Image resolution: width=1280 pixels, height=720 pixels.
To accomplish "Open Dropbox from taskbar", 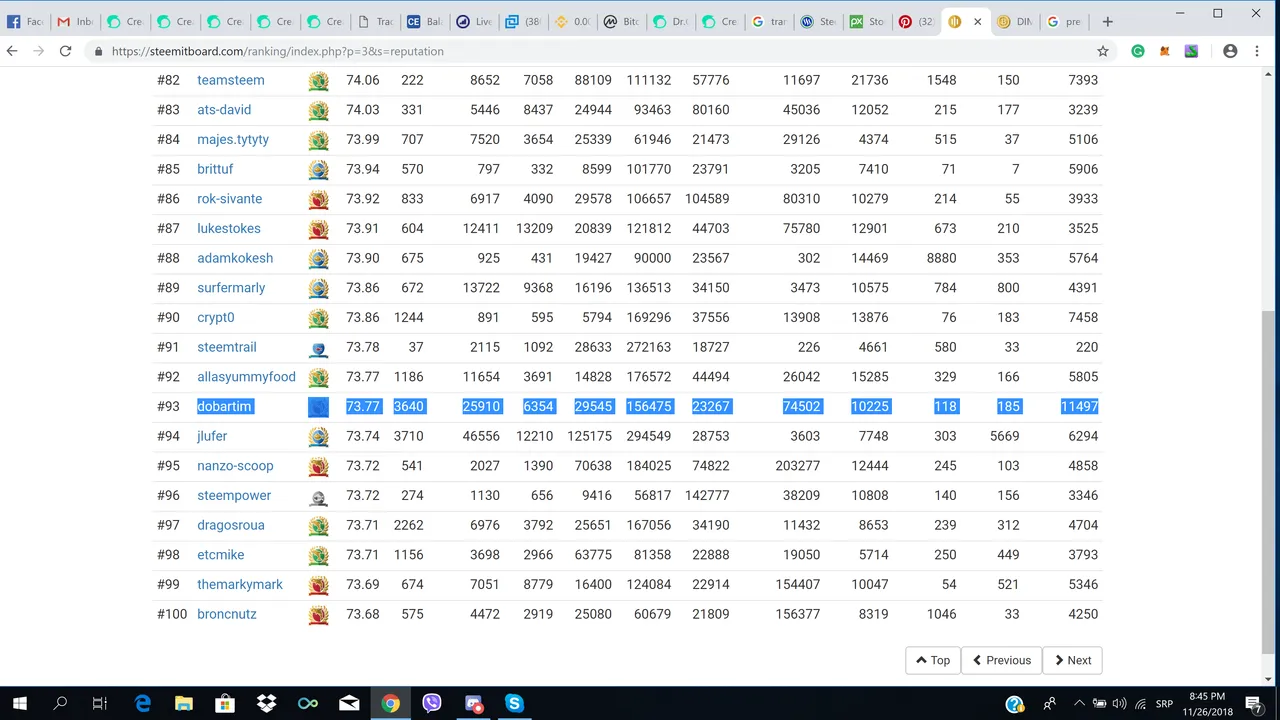I will pos(266,703).
